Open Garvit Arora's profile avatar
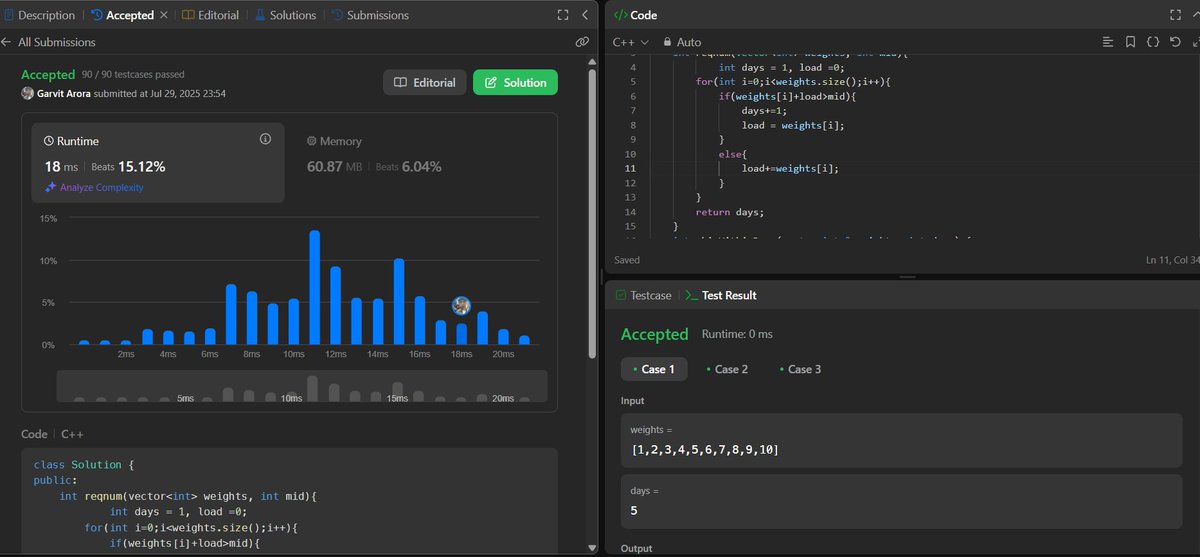This screenshot has width=1200, height=557. click(x=27, y=93)
